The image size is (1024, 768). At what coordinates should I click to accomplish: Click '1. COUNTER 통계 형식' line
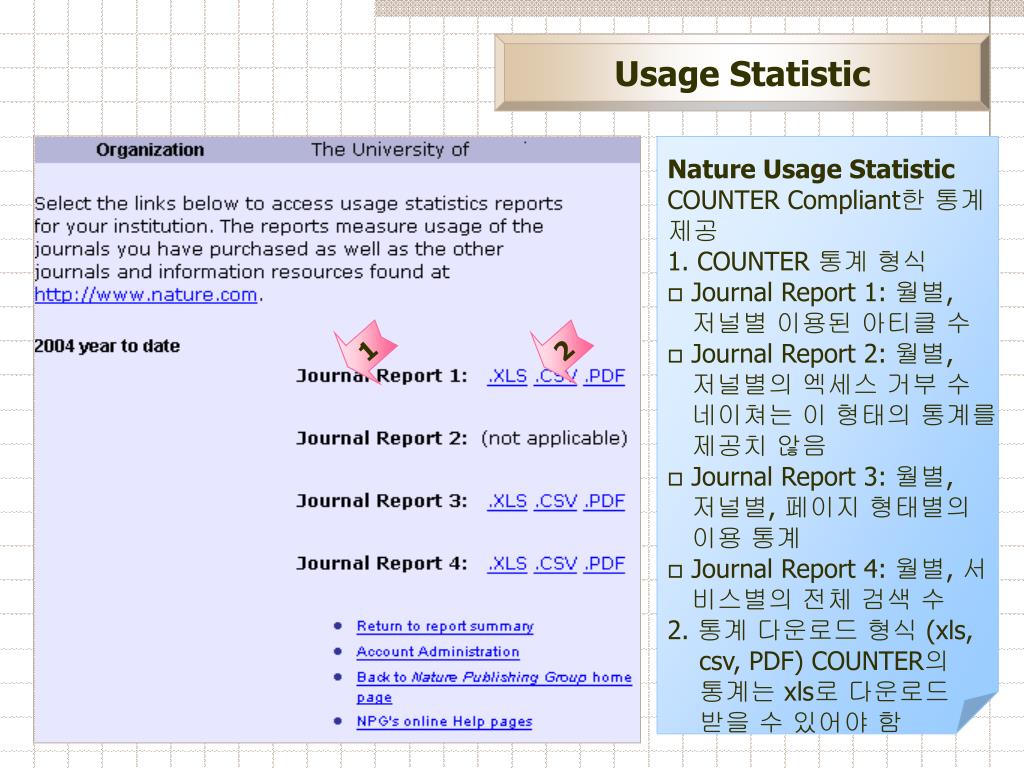click(x=797, y=262)
